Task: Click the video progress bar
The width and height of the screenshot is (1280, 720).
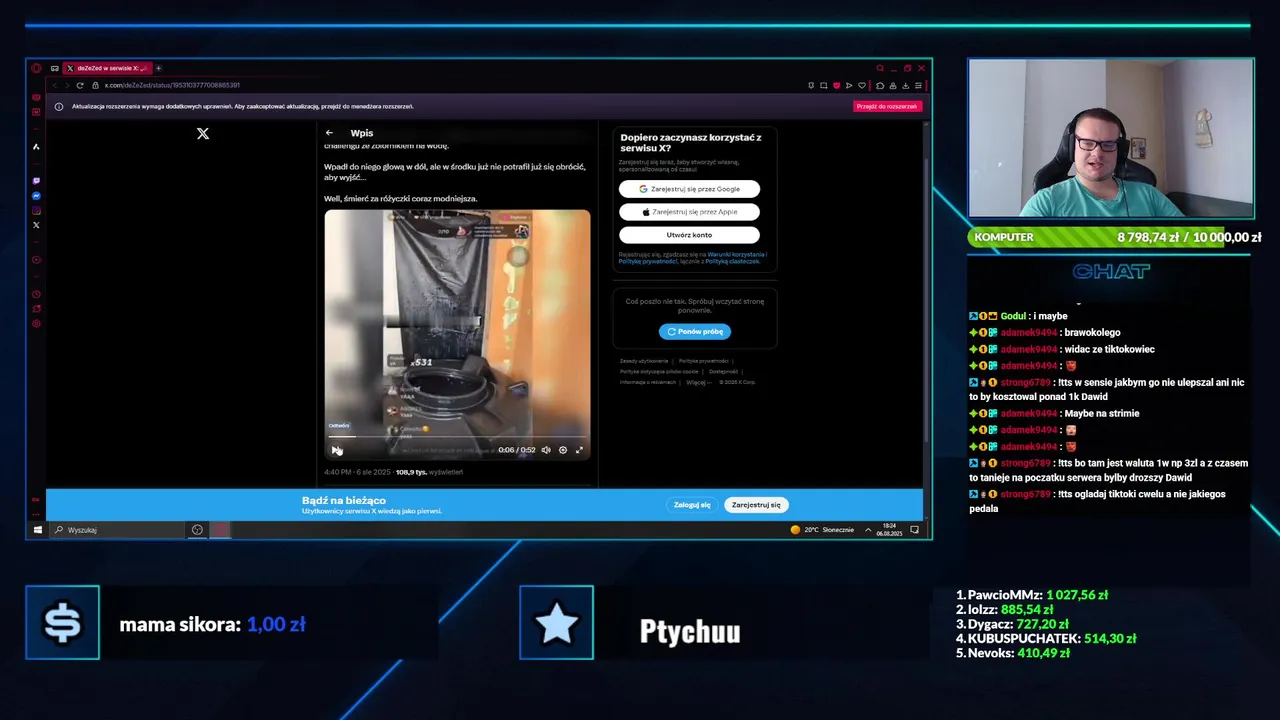Action: pos(457,437)
